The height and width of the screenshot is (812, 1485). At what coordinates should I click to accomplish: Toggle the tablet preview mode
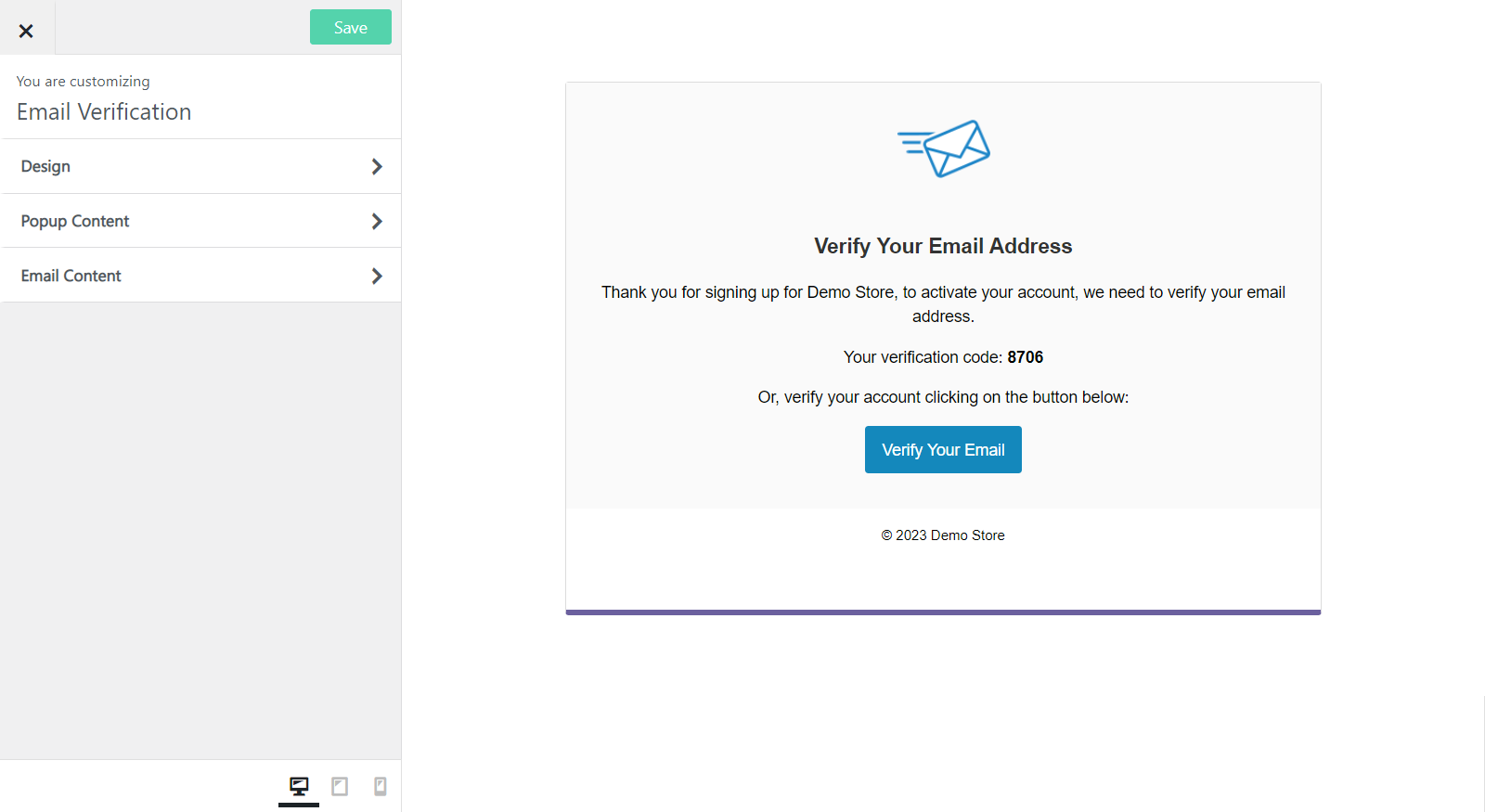[x=339, y=786]
